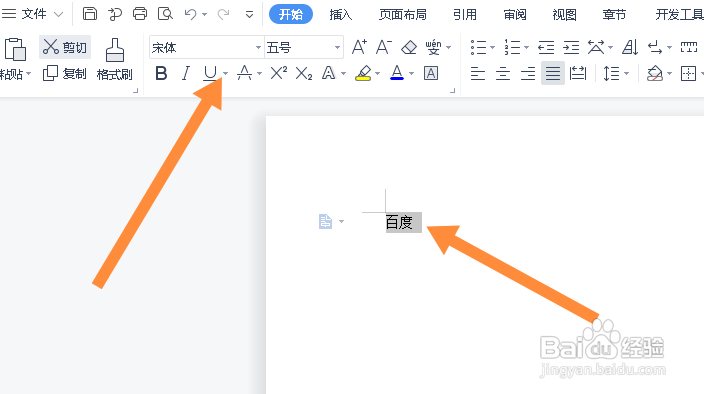Switch to the 开始 (Home) tab
Image resolution: width=704 pixels, height=394 pixels.
[x=291, y=14]
